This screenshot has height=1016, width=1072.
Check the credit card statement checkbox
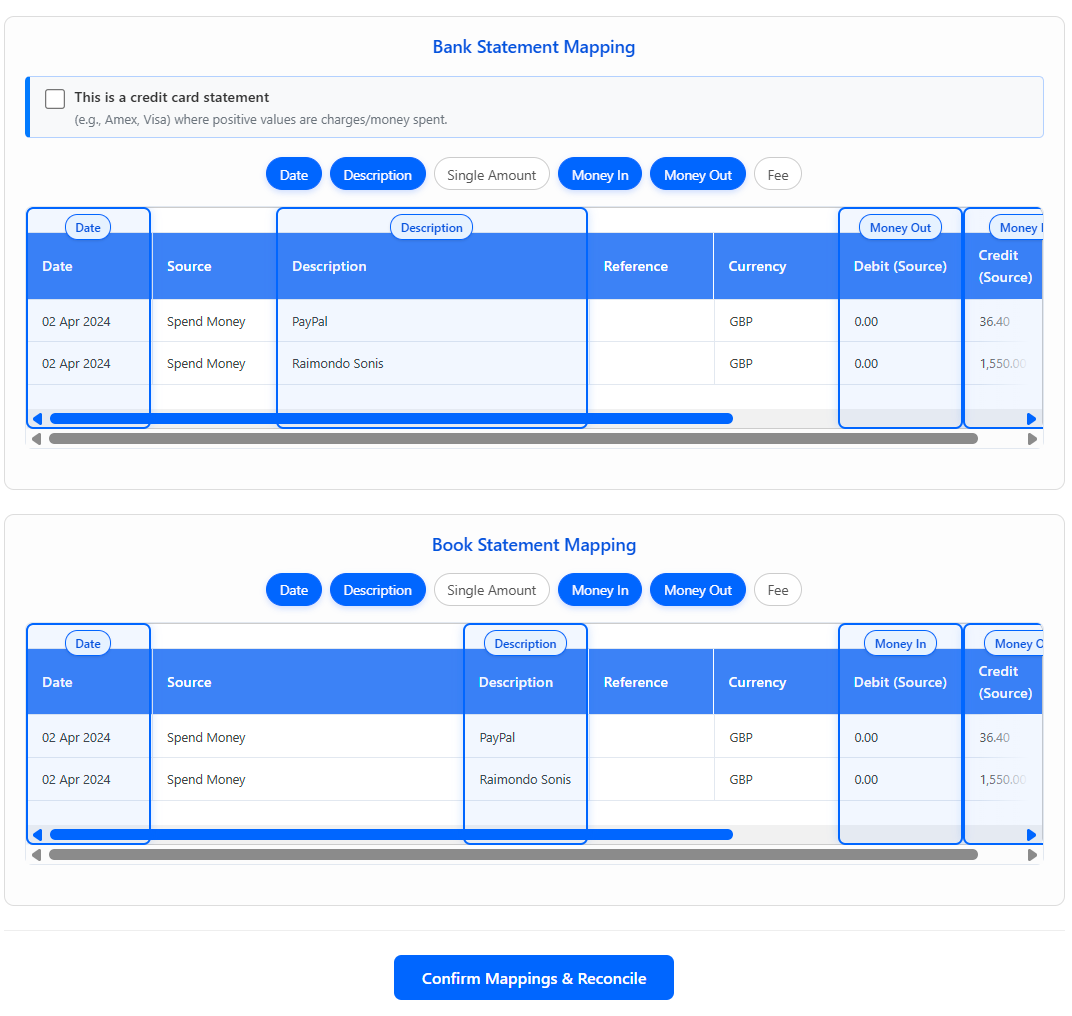click(x=55, y=99)
